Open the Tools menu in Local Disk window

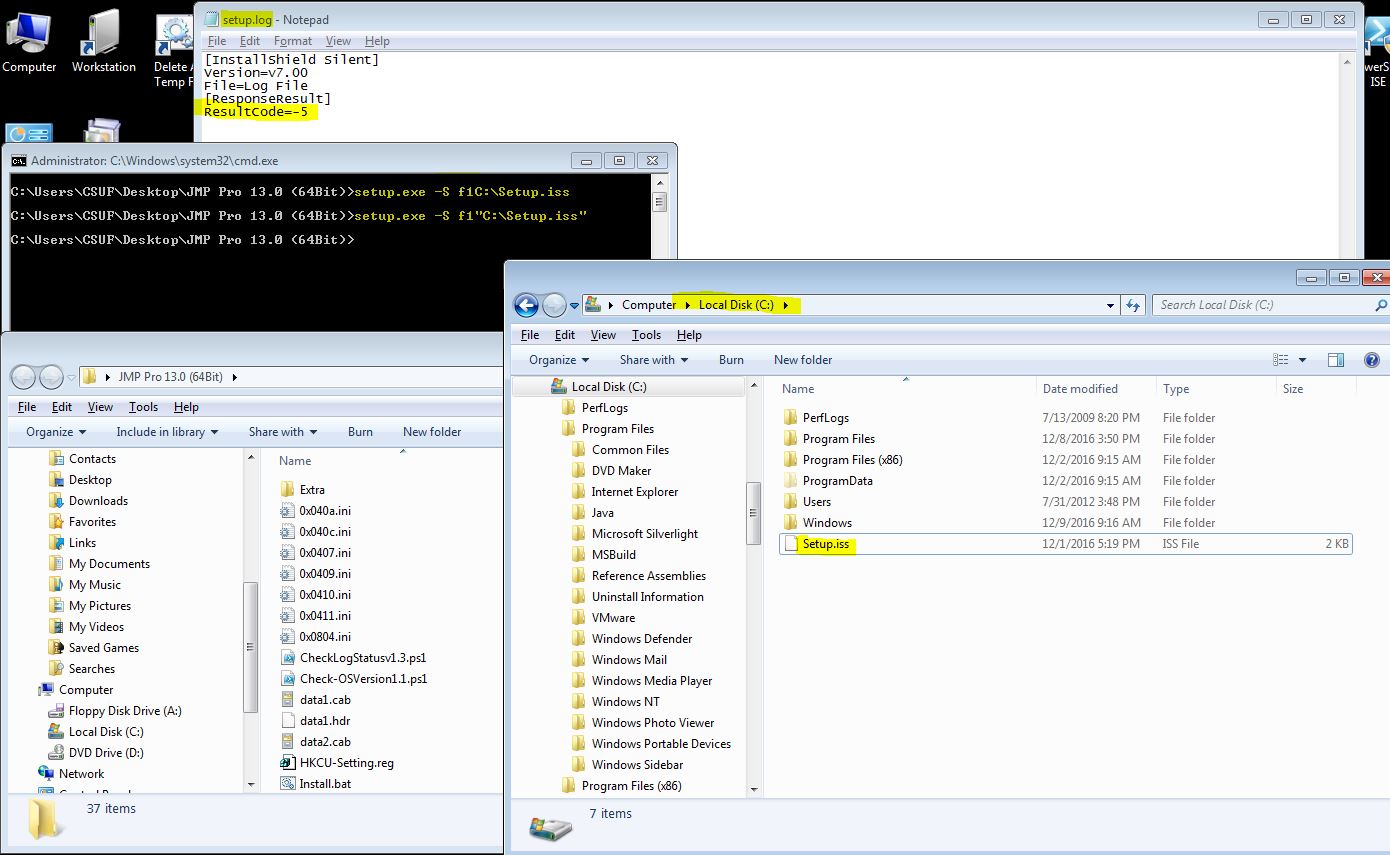pyautogui.click(x=646, y=335)
